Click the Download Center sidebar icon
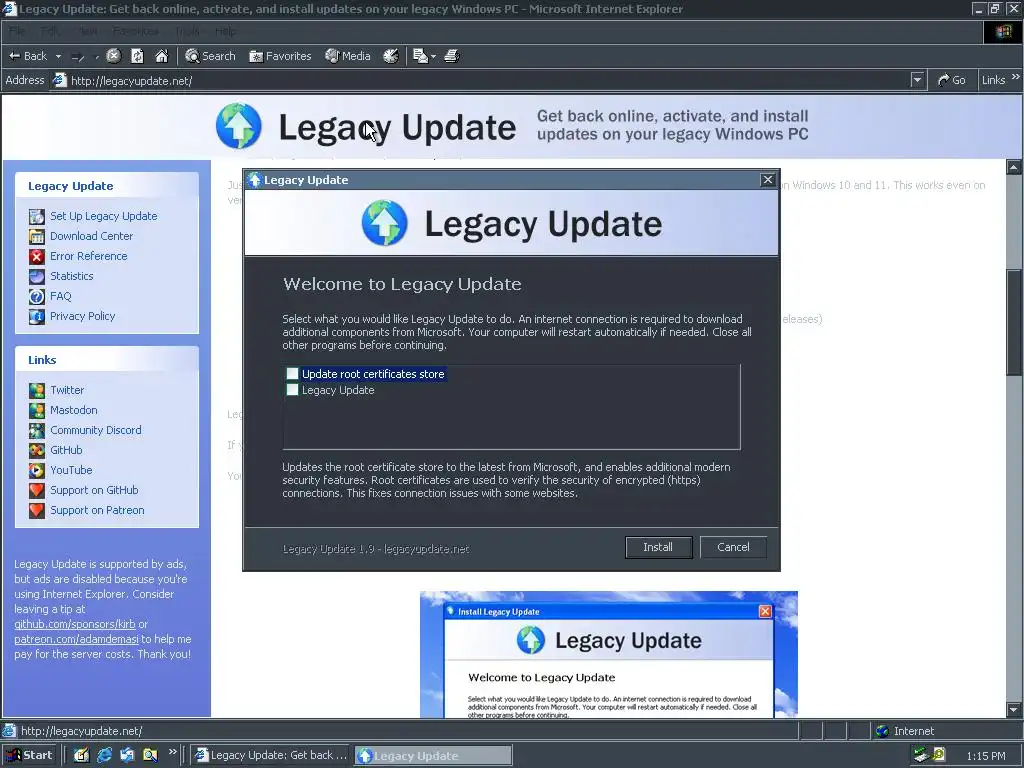Viewport: 1024px width, 768px height. 37,236
